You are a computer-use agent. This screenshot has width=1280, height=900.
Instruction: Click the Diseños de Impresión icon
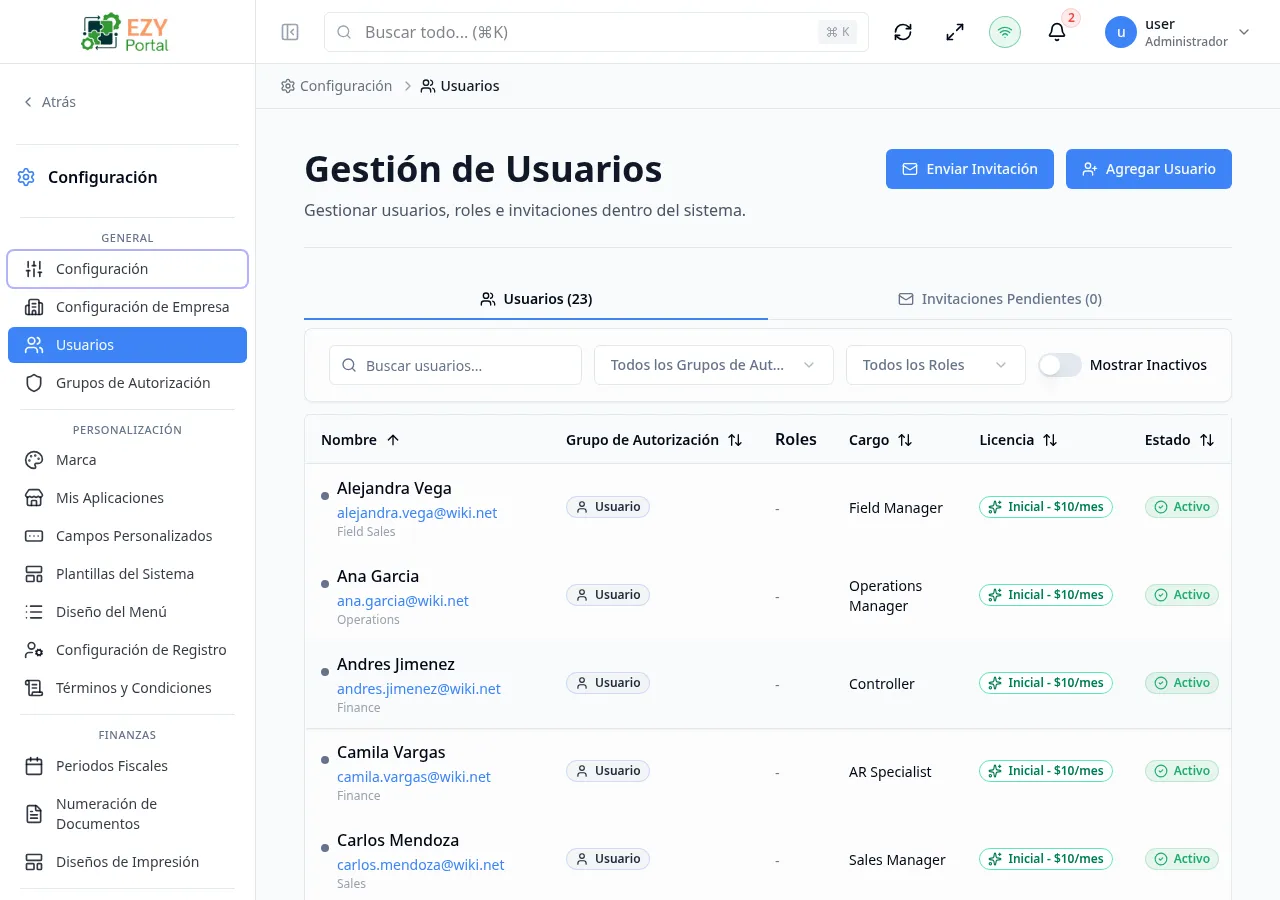[34, 862]
